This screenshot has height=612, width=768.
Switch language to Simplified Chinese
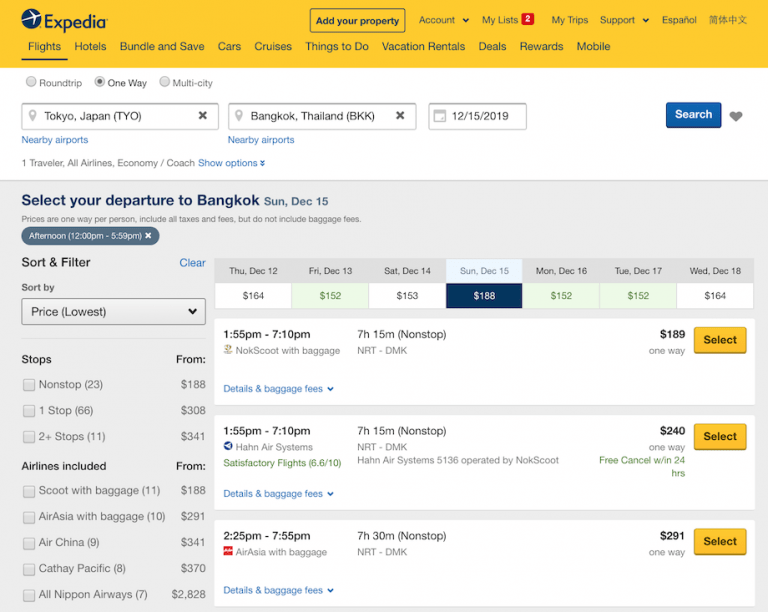[x=728, y=20]
